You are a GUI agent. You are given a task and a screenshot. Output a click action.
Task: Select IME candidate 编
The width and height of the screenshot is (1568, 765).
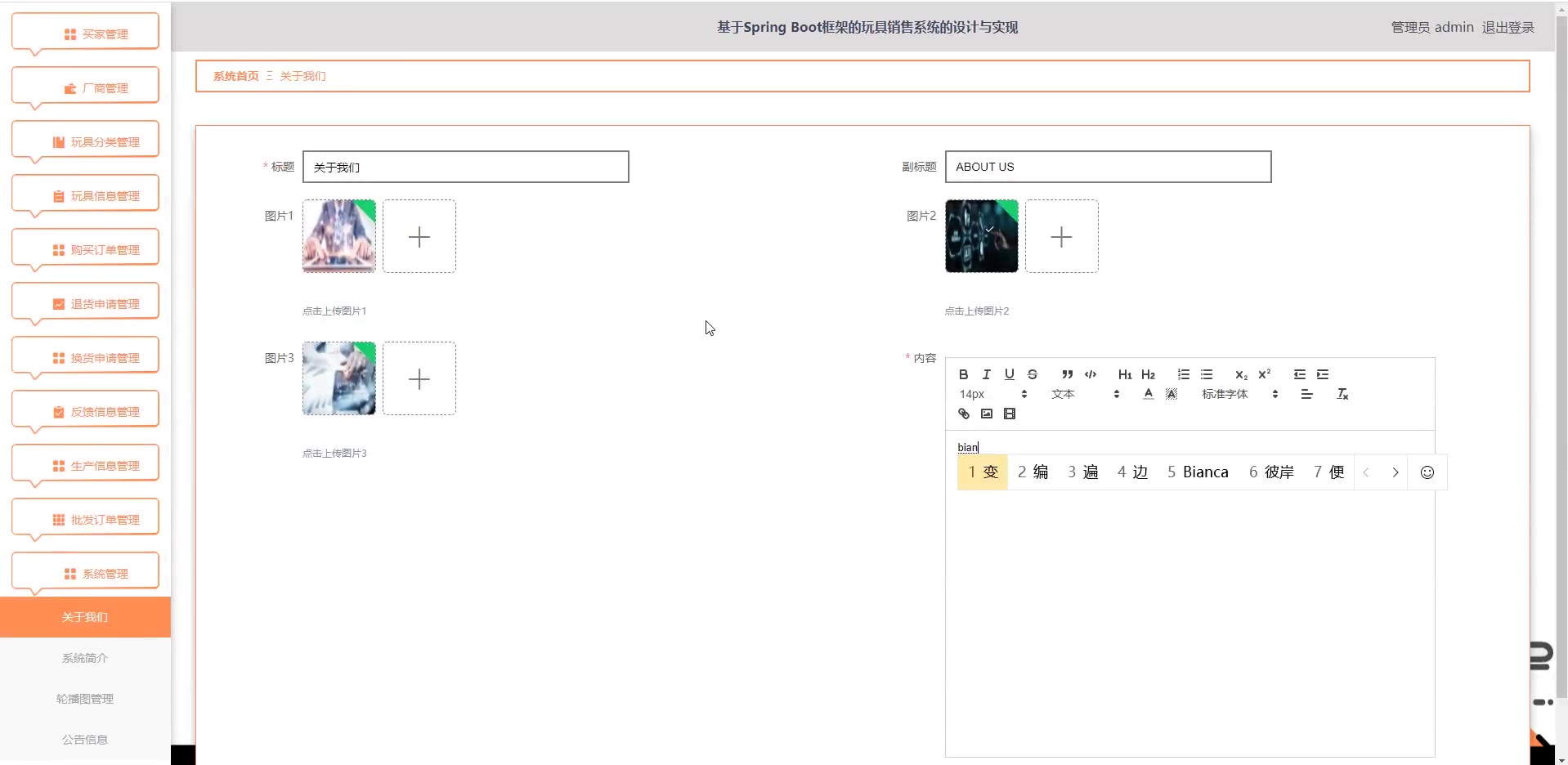[x=1033, y=472]
